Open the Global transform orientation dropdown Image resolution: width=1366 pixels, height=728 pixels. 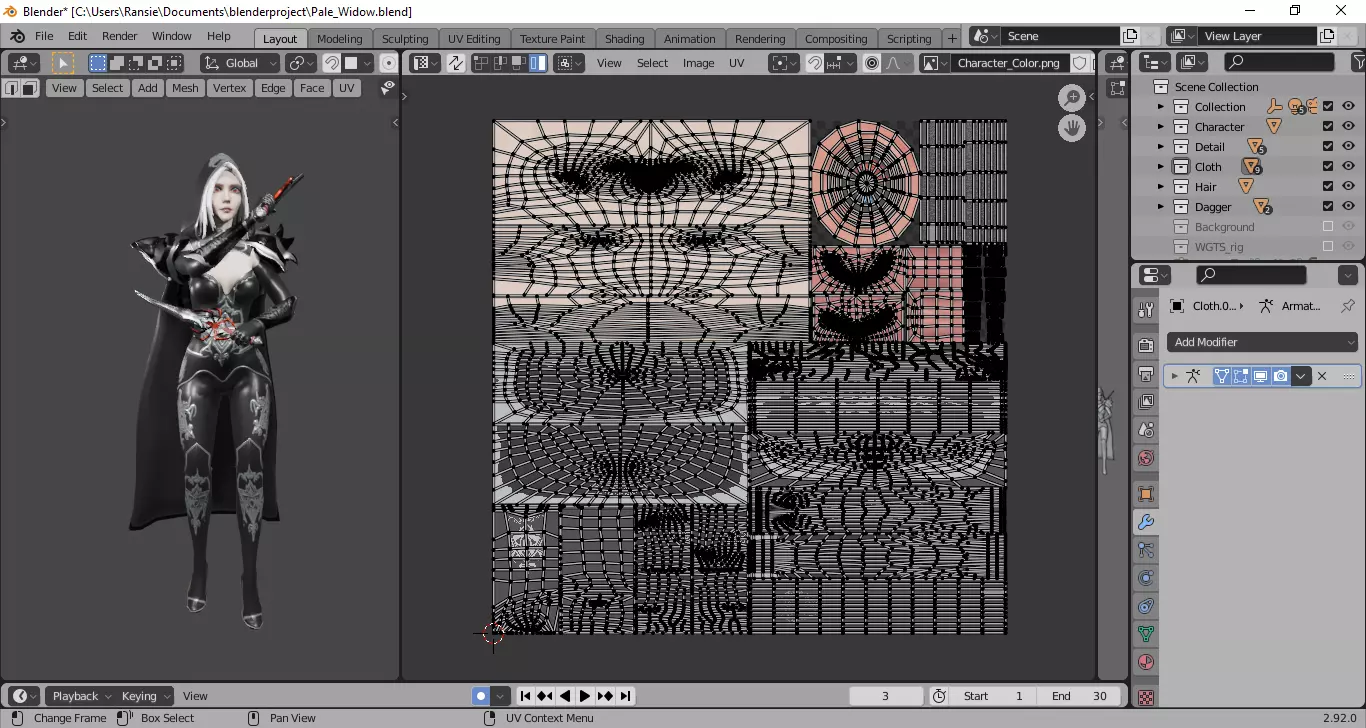[239, 63]
